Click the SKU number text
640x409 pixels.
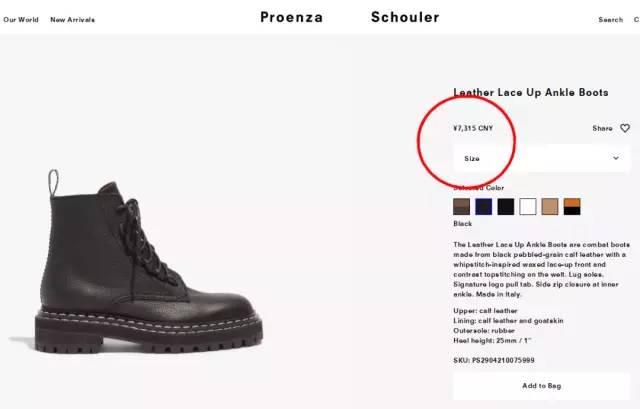click(x=494, y=360)
